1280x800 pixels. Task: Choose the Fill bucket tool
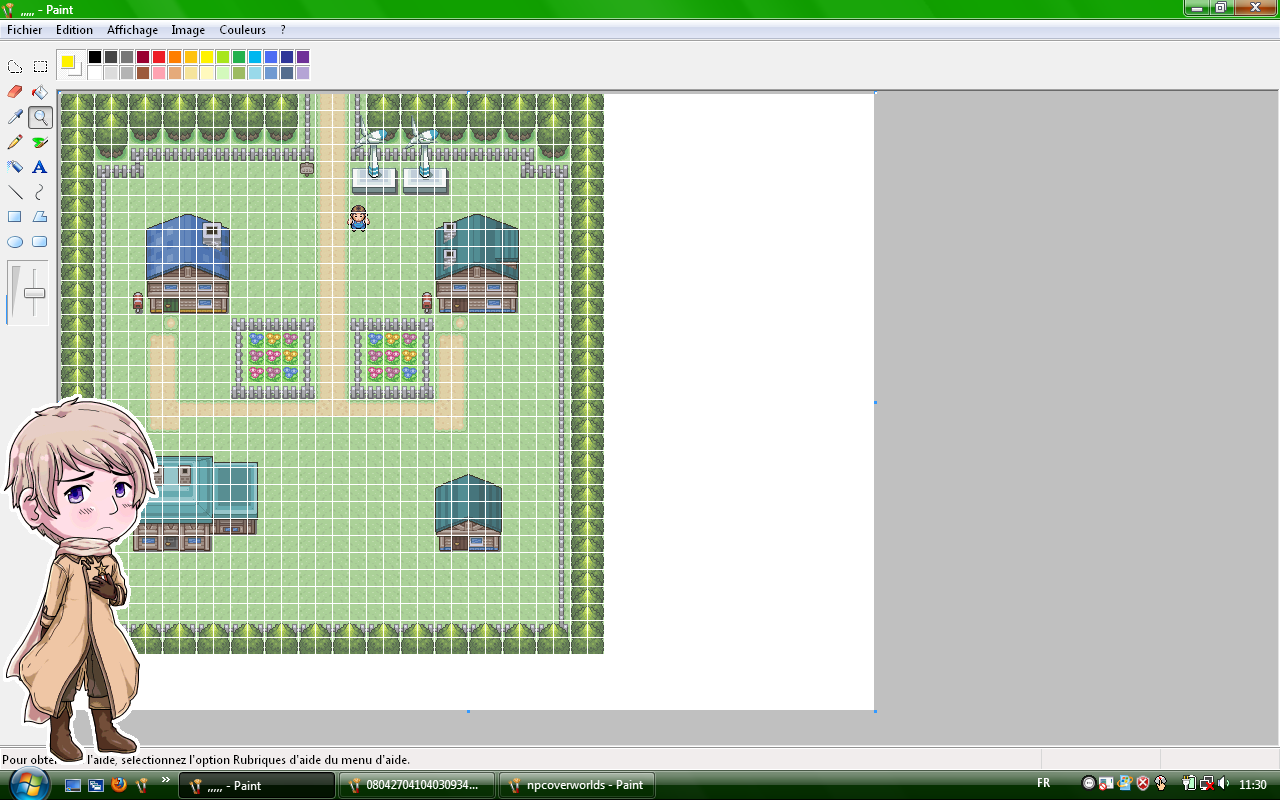click(x=40, y=92)
